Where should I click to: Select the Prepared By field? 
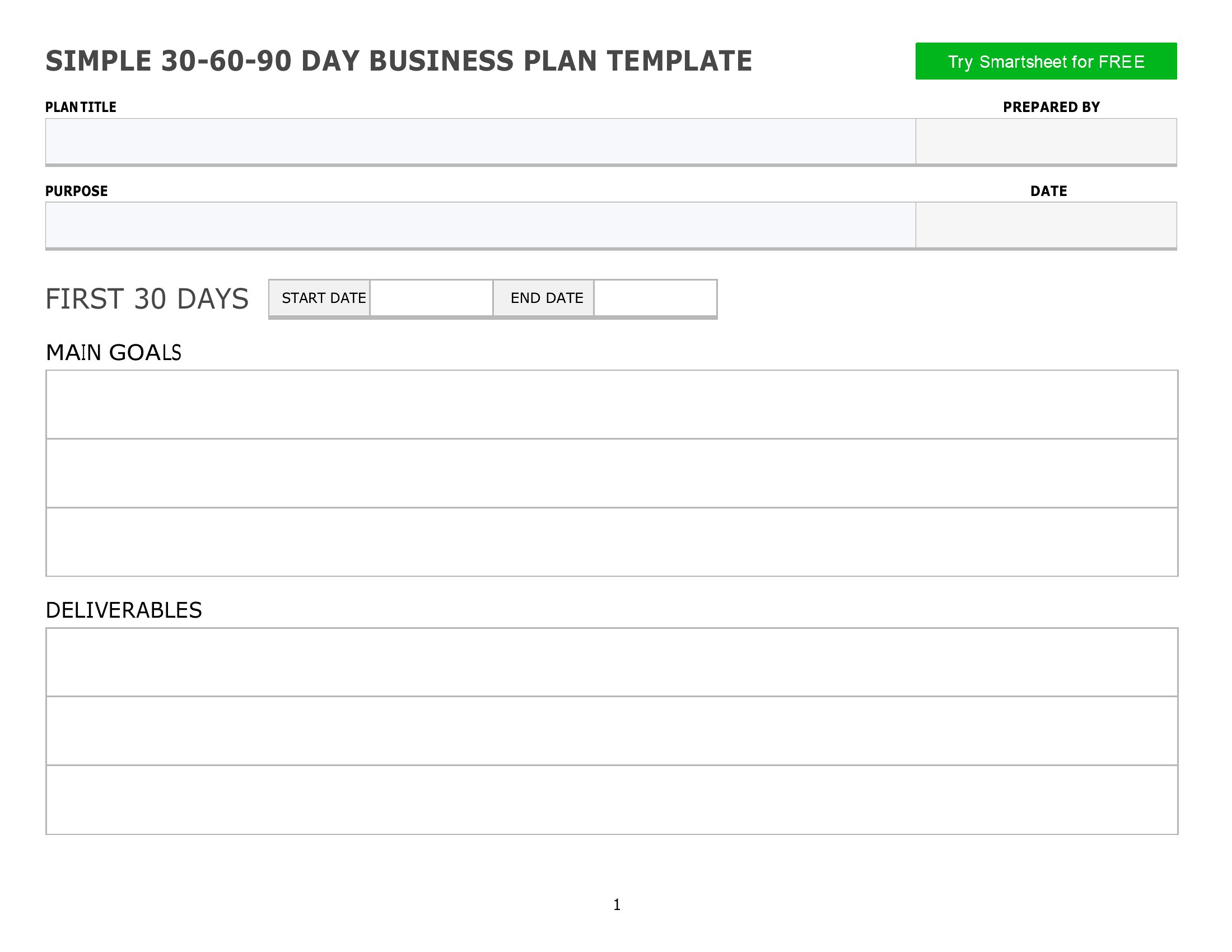1046,142
